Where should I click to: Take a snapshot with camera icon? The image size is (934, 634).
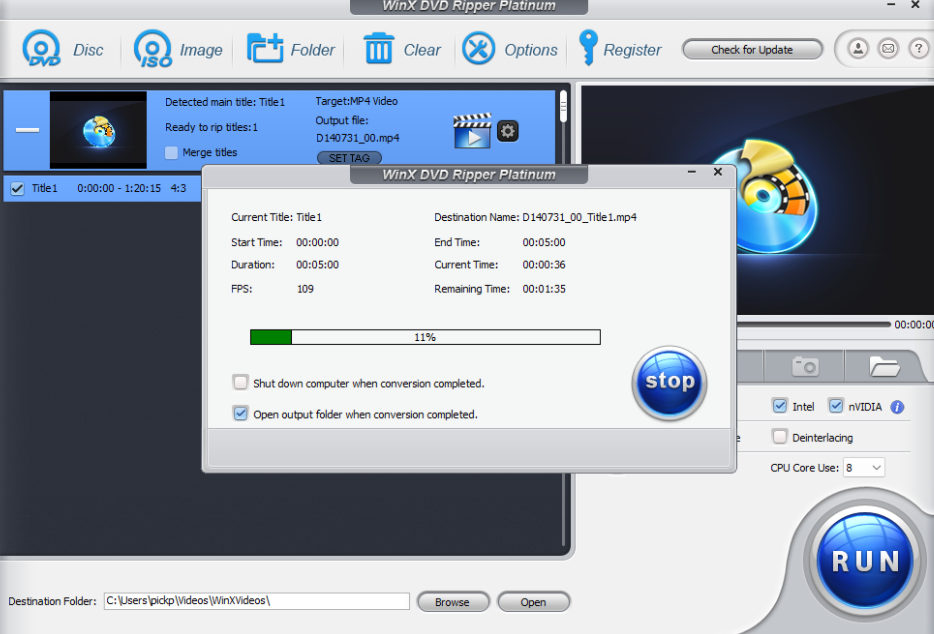805,366
